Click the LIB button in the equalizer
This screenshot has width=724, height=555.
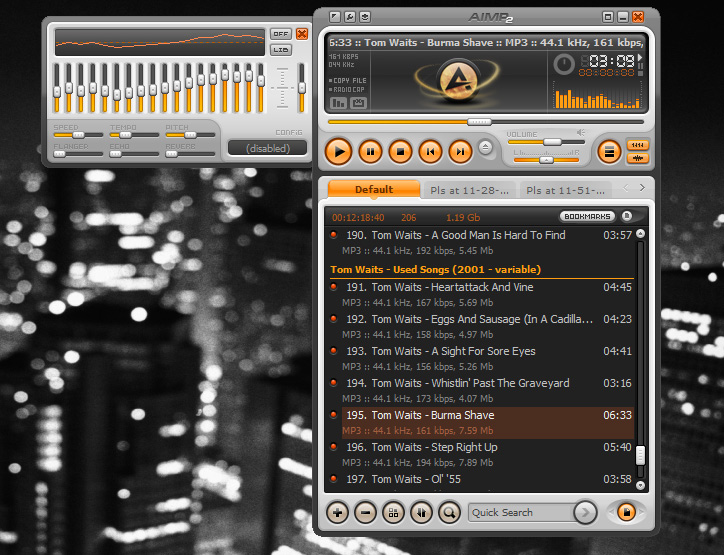pyautogui.click(x=280, y=49)
